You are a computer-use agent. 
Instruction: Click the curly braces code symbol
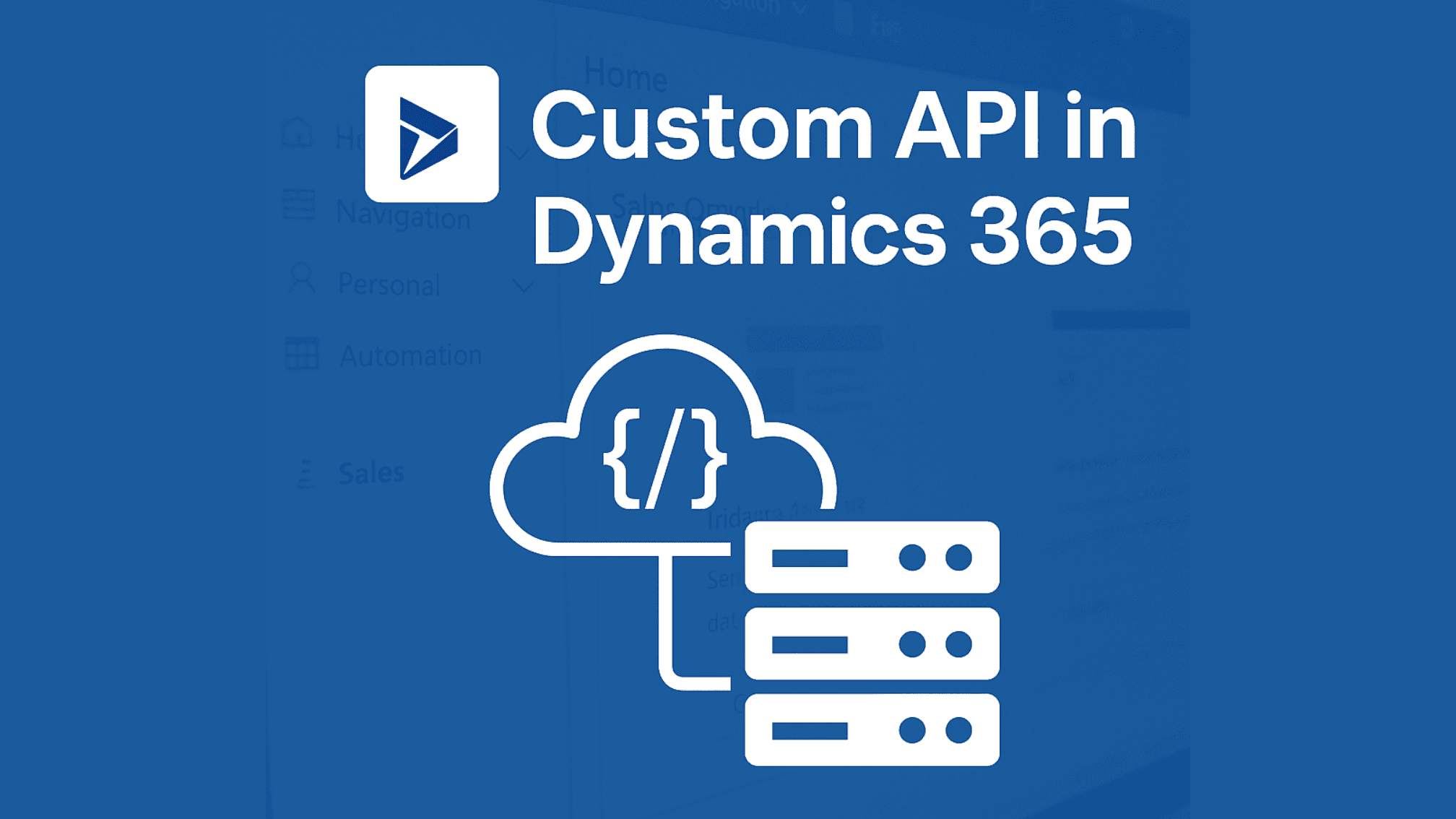(x=664, y=459)
